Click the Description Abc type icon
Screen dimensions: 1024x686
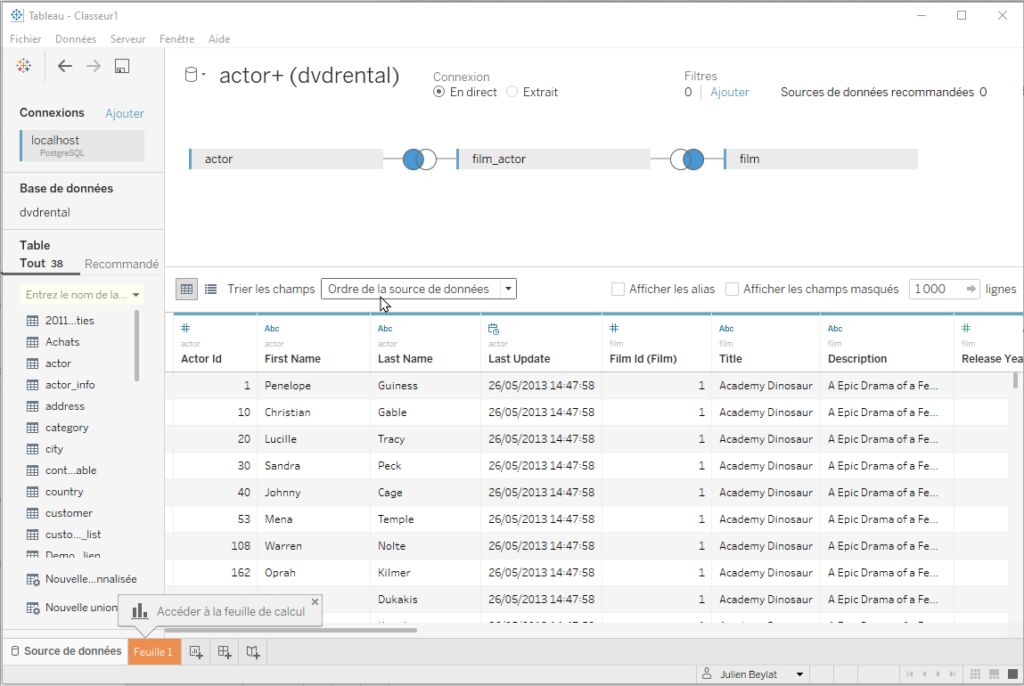coord(835,329)
